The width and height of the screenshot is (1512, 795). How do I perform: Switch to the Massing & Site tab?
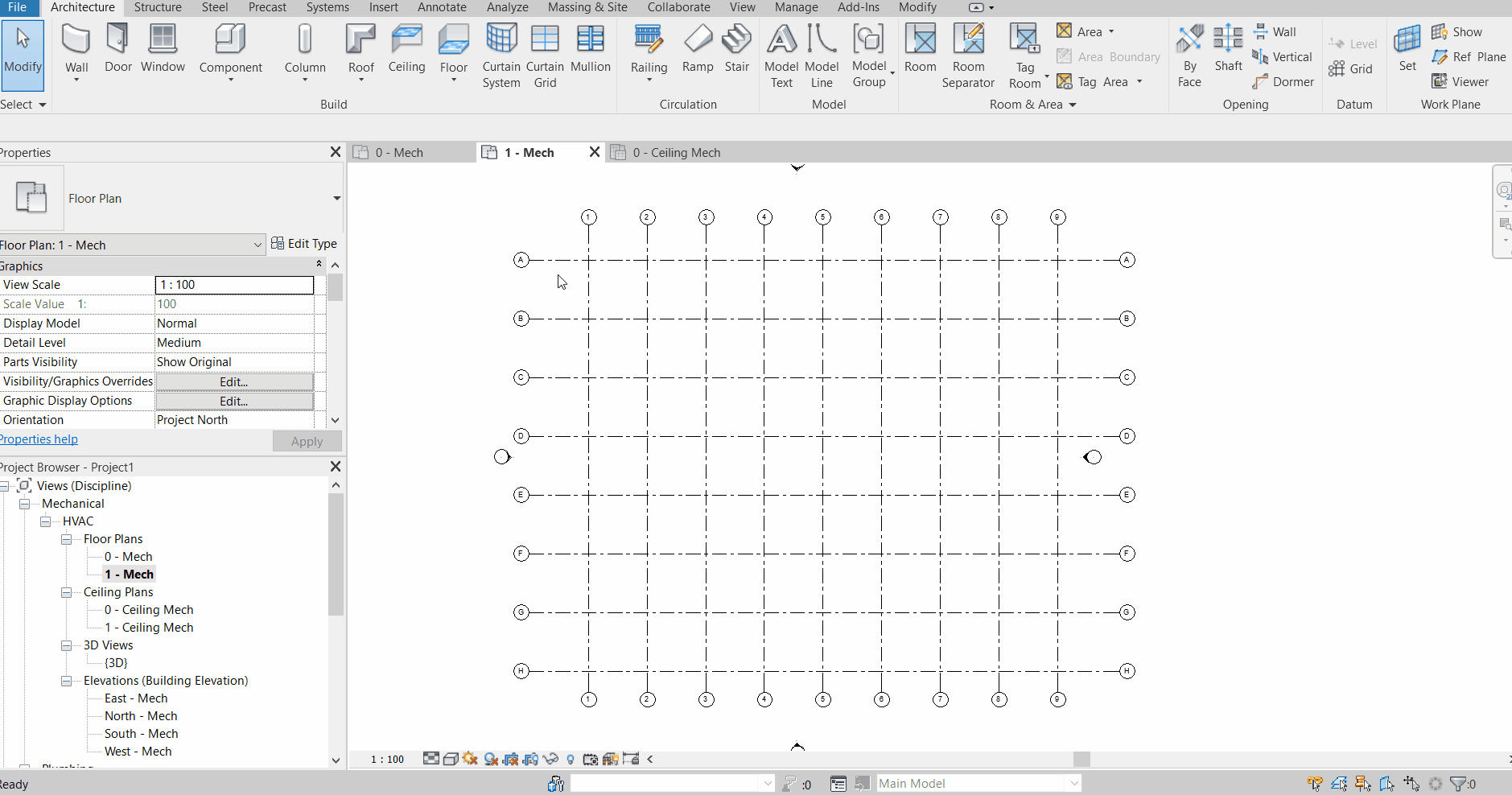[x=587, y=7]
